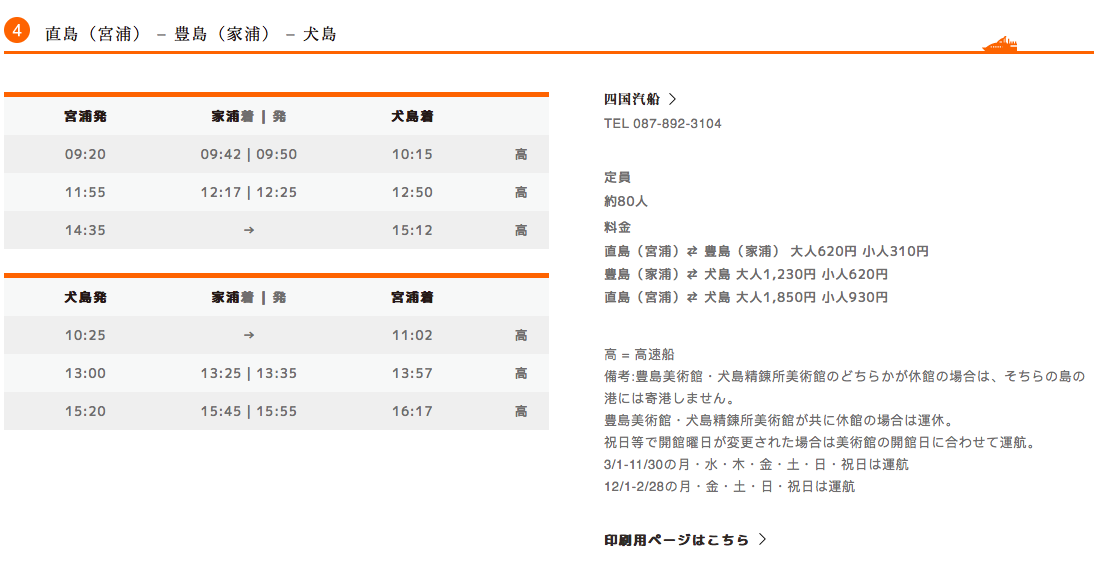Click the 16:17 arrival time cell
Image resolution: width=1098 pixels, height=571 pixels.
click(412, 411)
